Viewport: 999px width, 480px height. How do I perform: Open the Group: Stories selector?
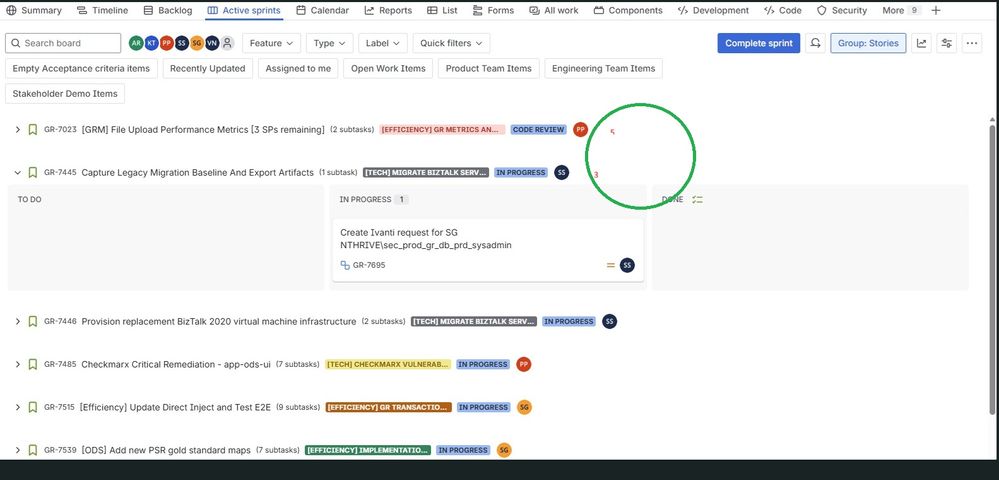coord(868,43)
